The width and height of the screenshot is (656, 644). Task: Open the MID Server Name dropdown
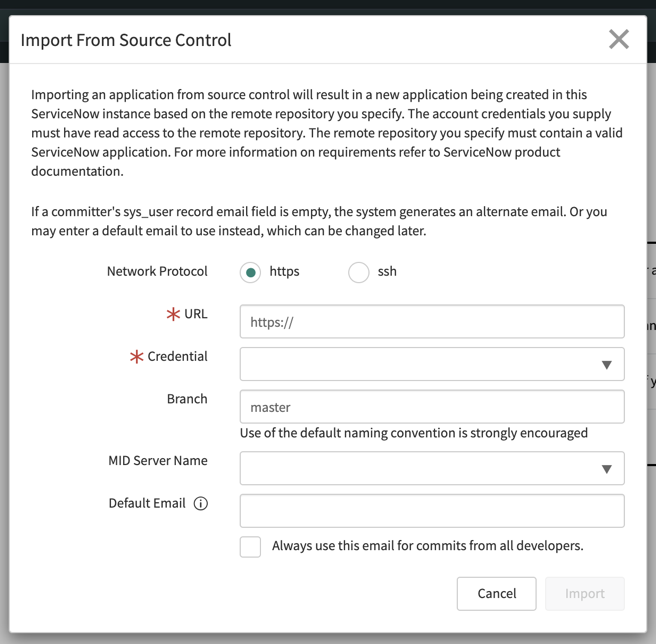click(432, 468)
